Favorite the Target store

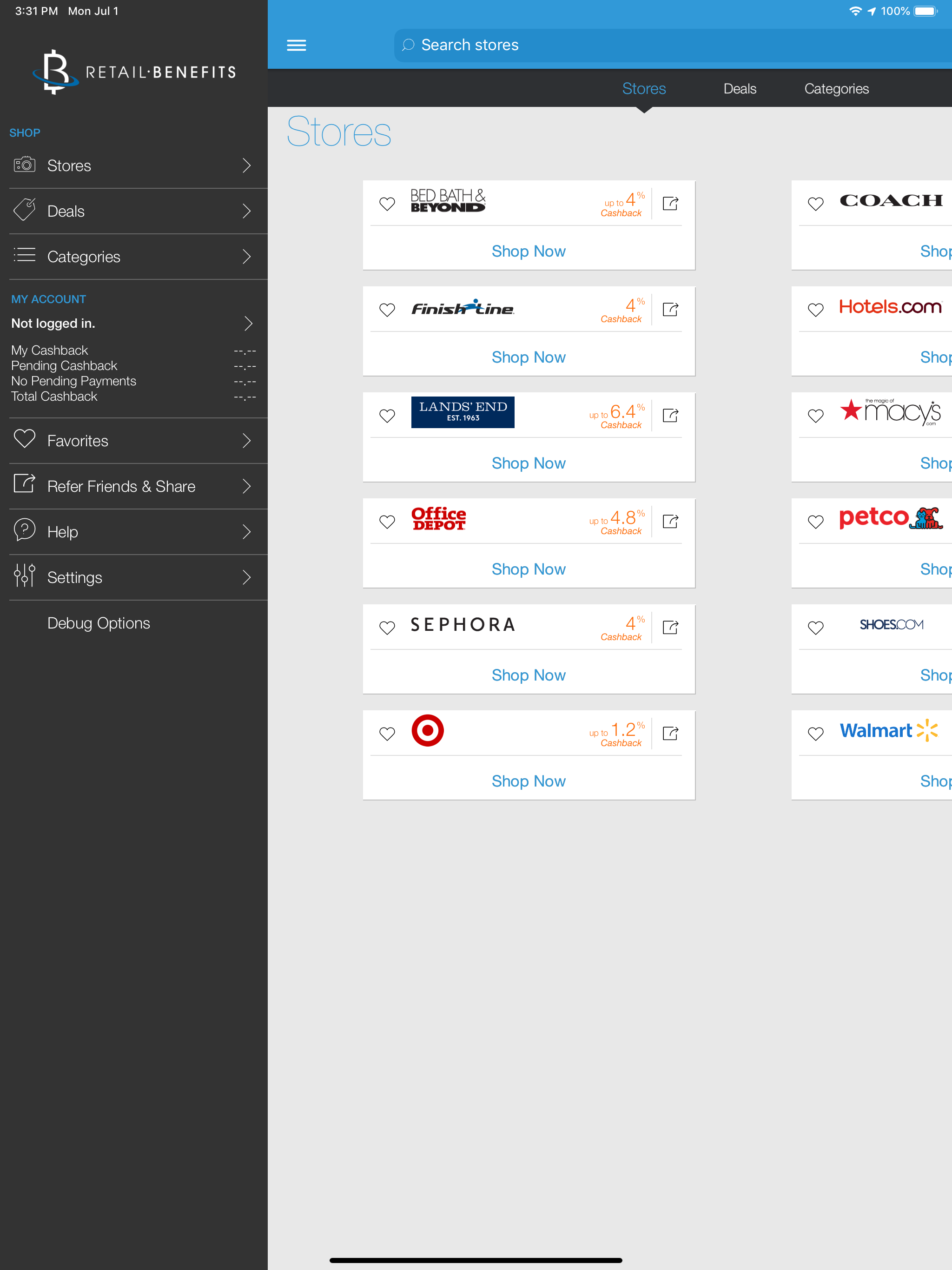[387, 734]
